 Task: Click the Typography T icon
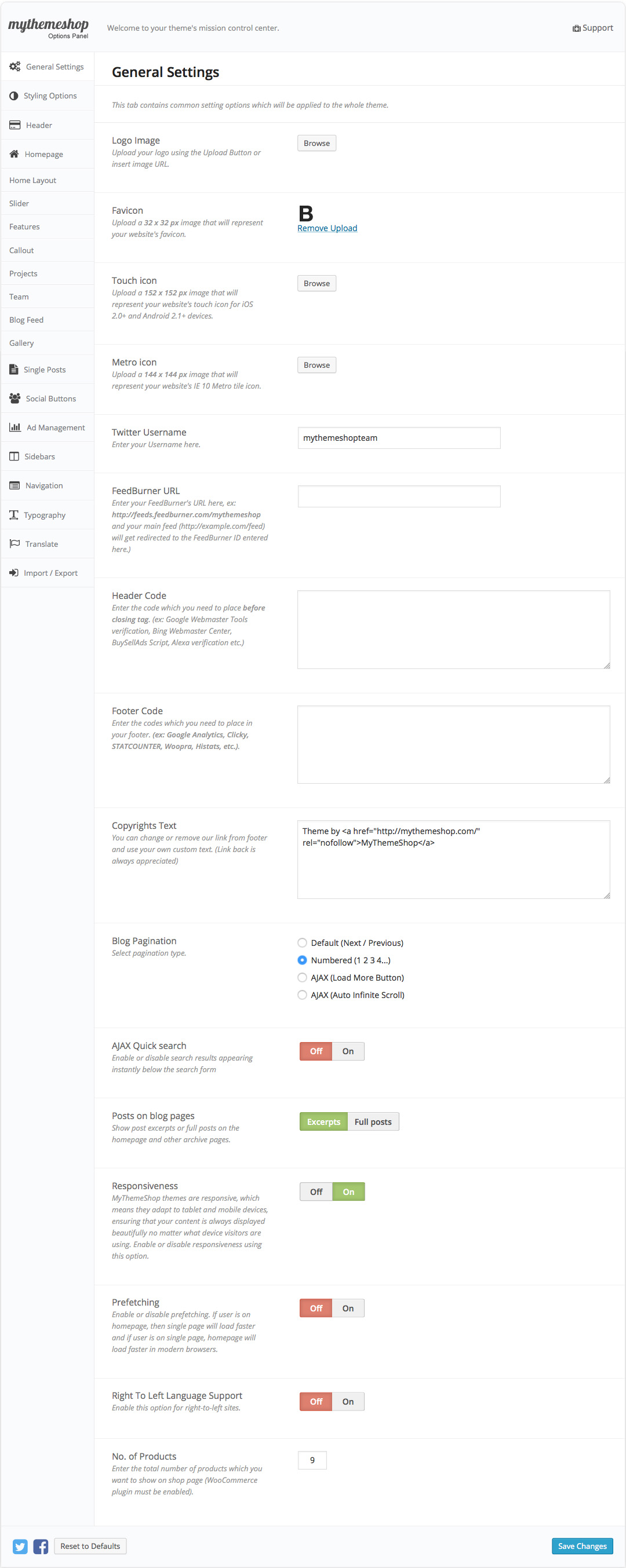click(14, 515)
